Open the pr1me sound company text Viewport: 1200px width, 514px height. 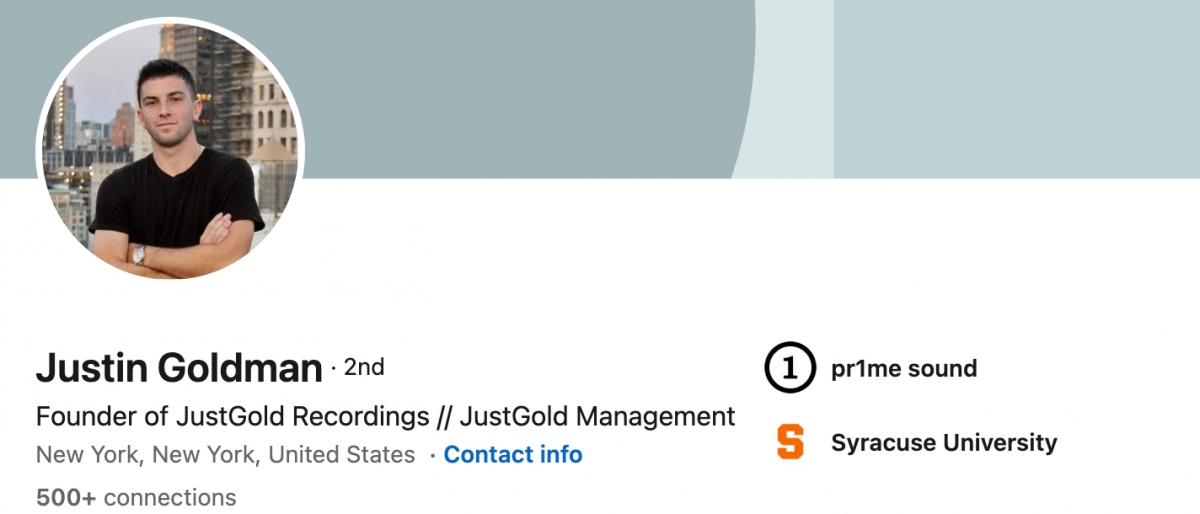tap(903, 369)
